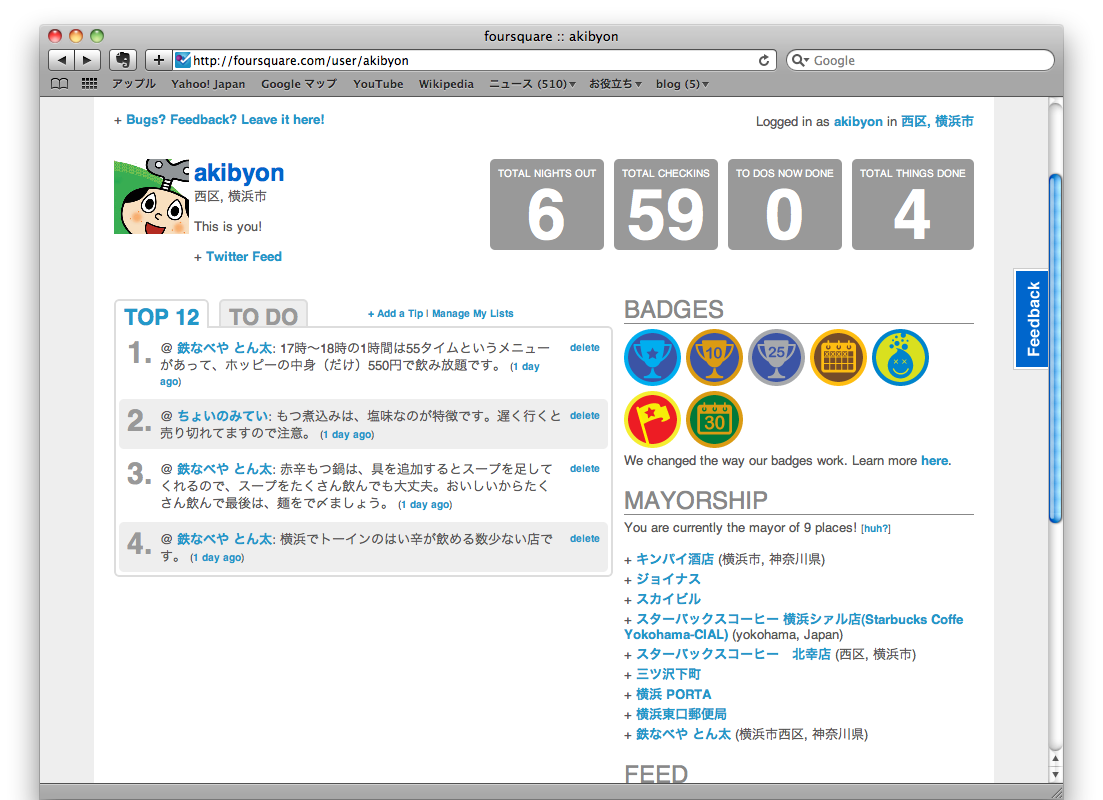Viewport: 1103px width, 800px height.
Task: Open the 横浜 PORTA mayorship link
Action: pos(673,694)
